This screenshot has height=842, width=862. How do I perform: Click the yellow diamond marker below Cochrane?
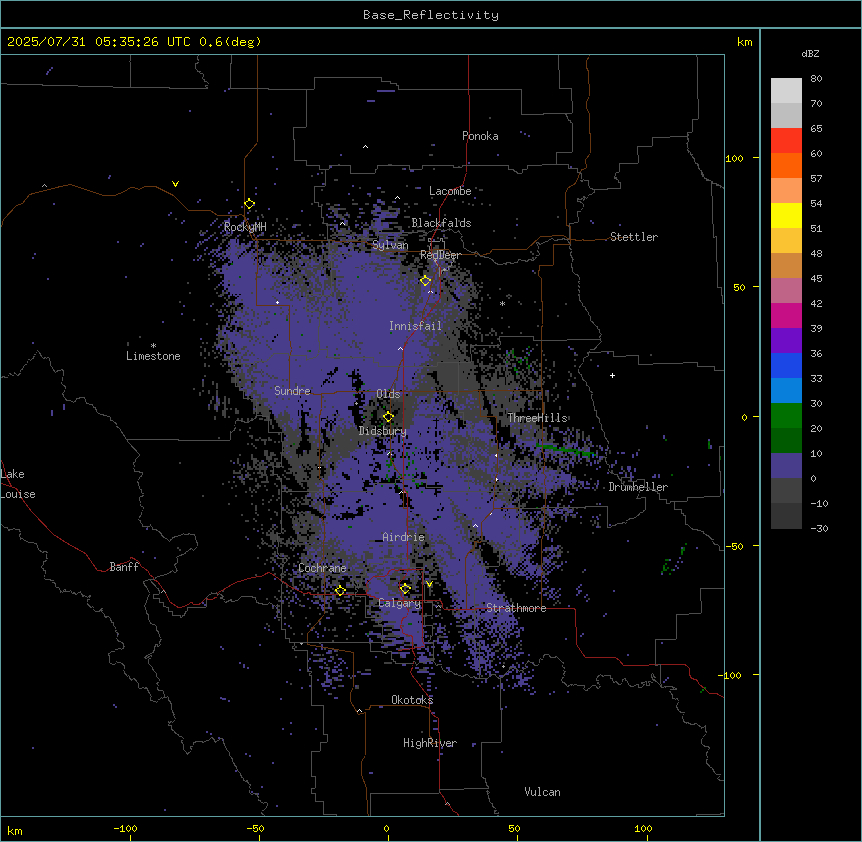coord(340,590)
